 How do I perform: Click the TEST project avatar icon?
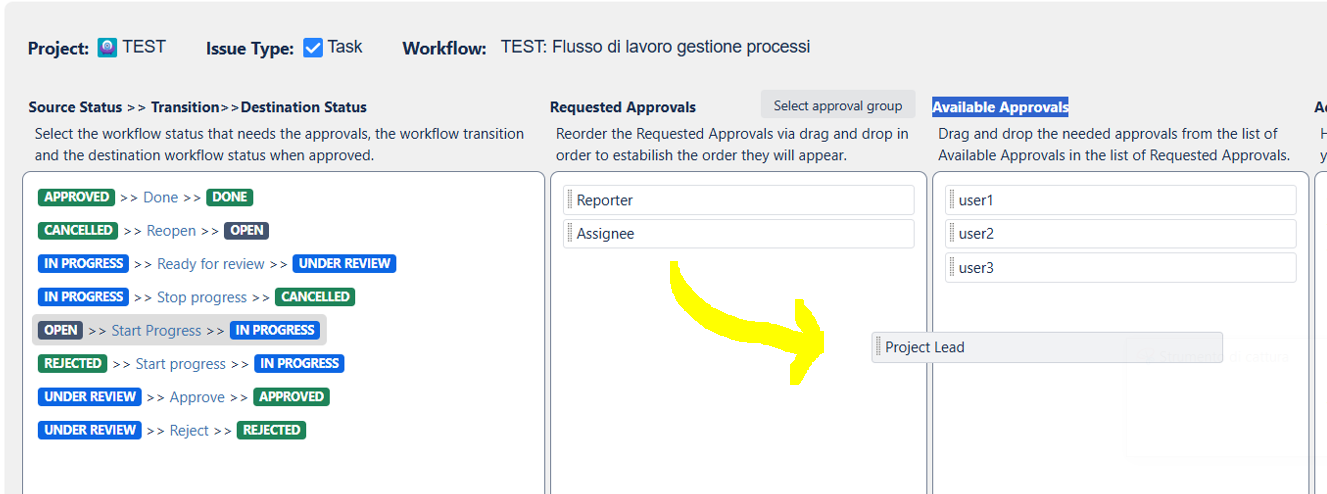(x=107, y=47)
